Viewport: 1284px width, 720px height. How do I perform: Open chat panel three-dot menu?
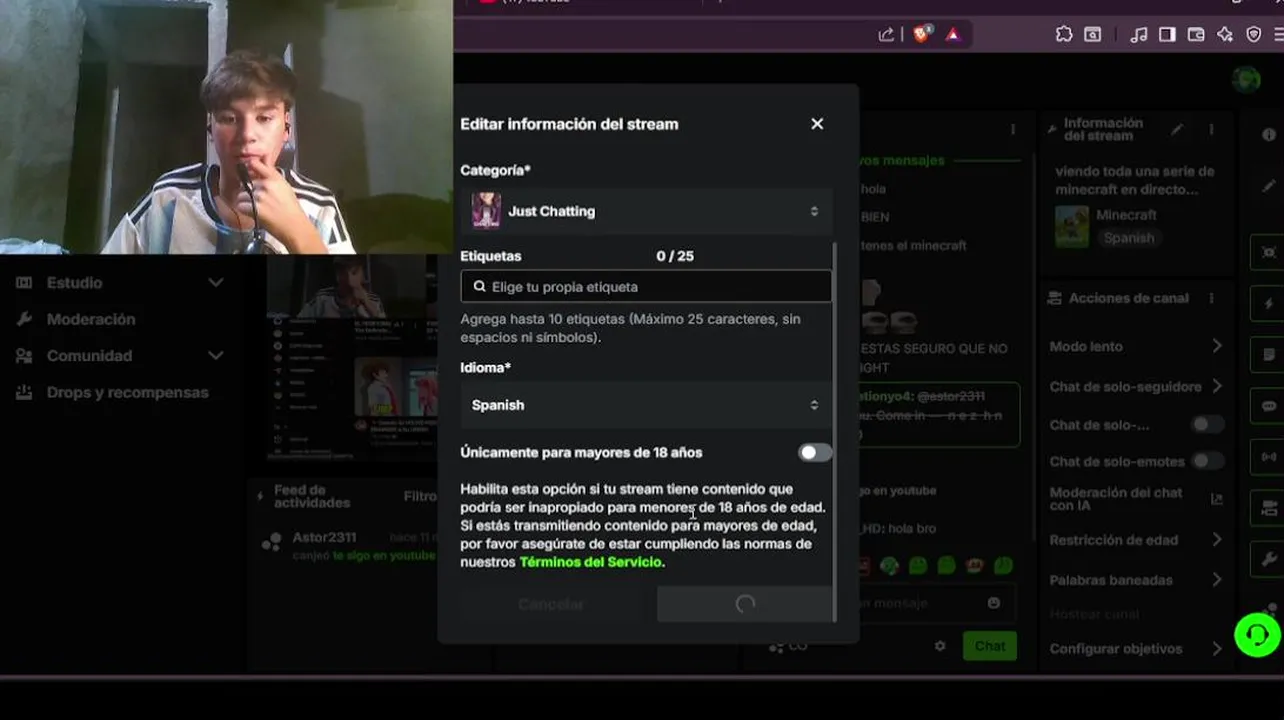click(x=1013, y=129)
